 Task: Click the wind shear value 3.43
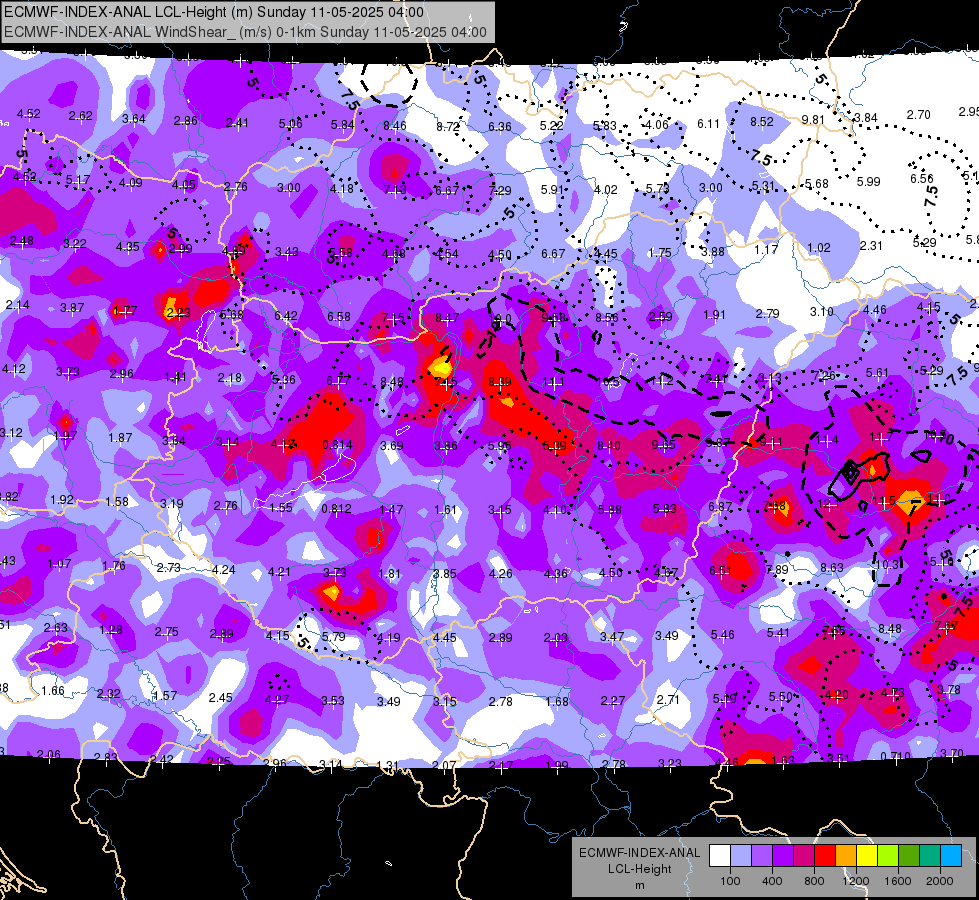tap(287, 252)
